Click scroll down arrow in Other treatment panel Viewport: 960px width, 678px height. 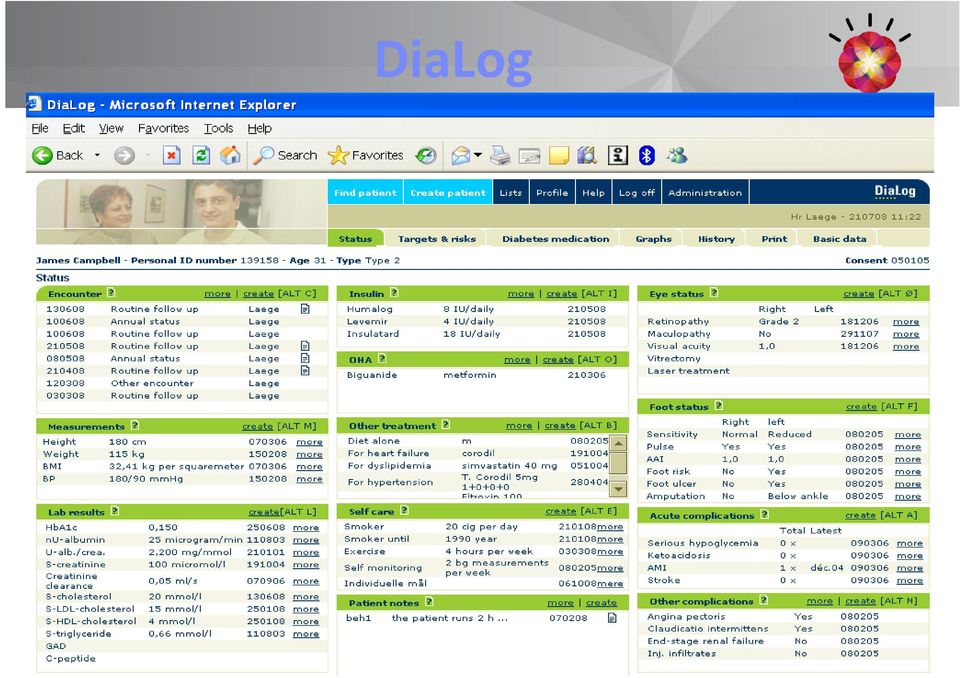click(x=618, y=489)
